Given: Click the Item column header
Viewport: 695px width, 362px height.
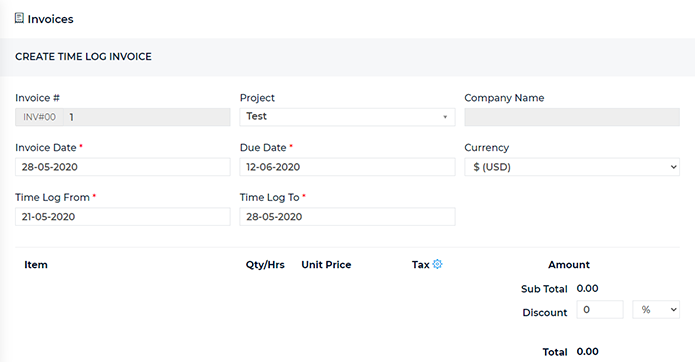Looking at the screenshot, I should click(x=36, y=265).
